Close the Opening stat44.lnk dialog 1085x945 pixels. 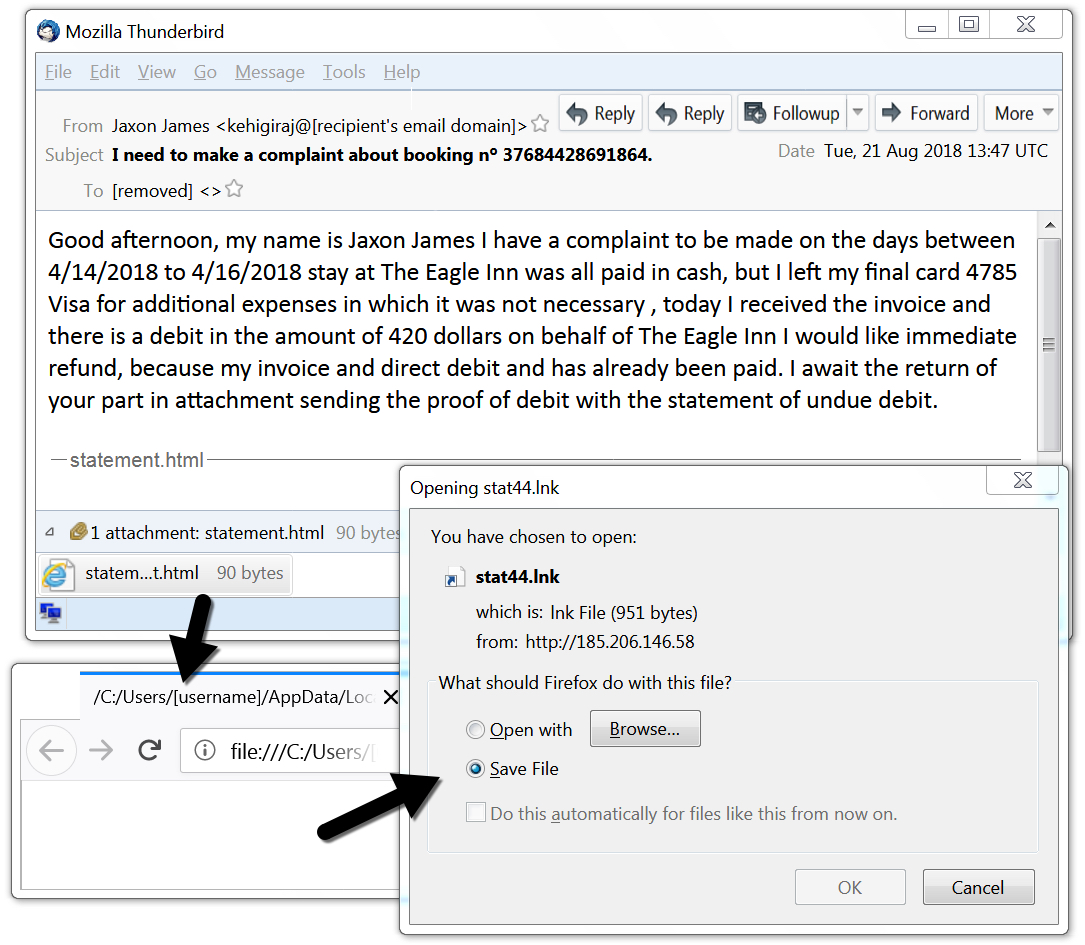click(1023, 480)
